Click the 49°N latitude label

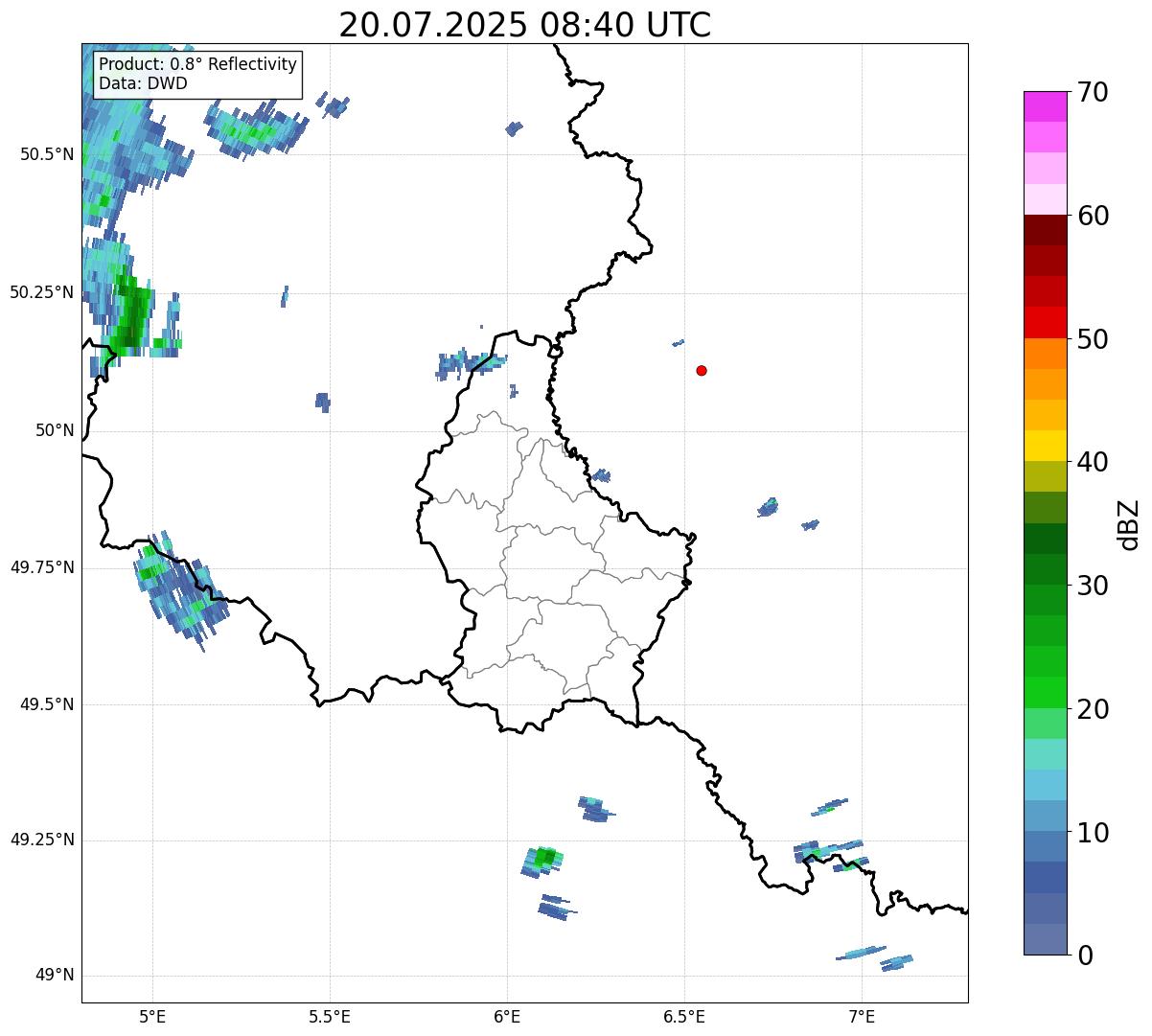(x=56, y=976)
